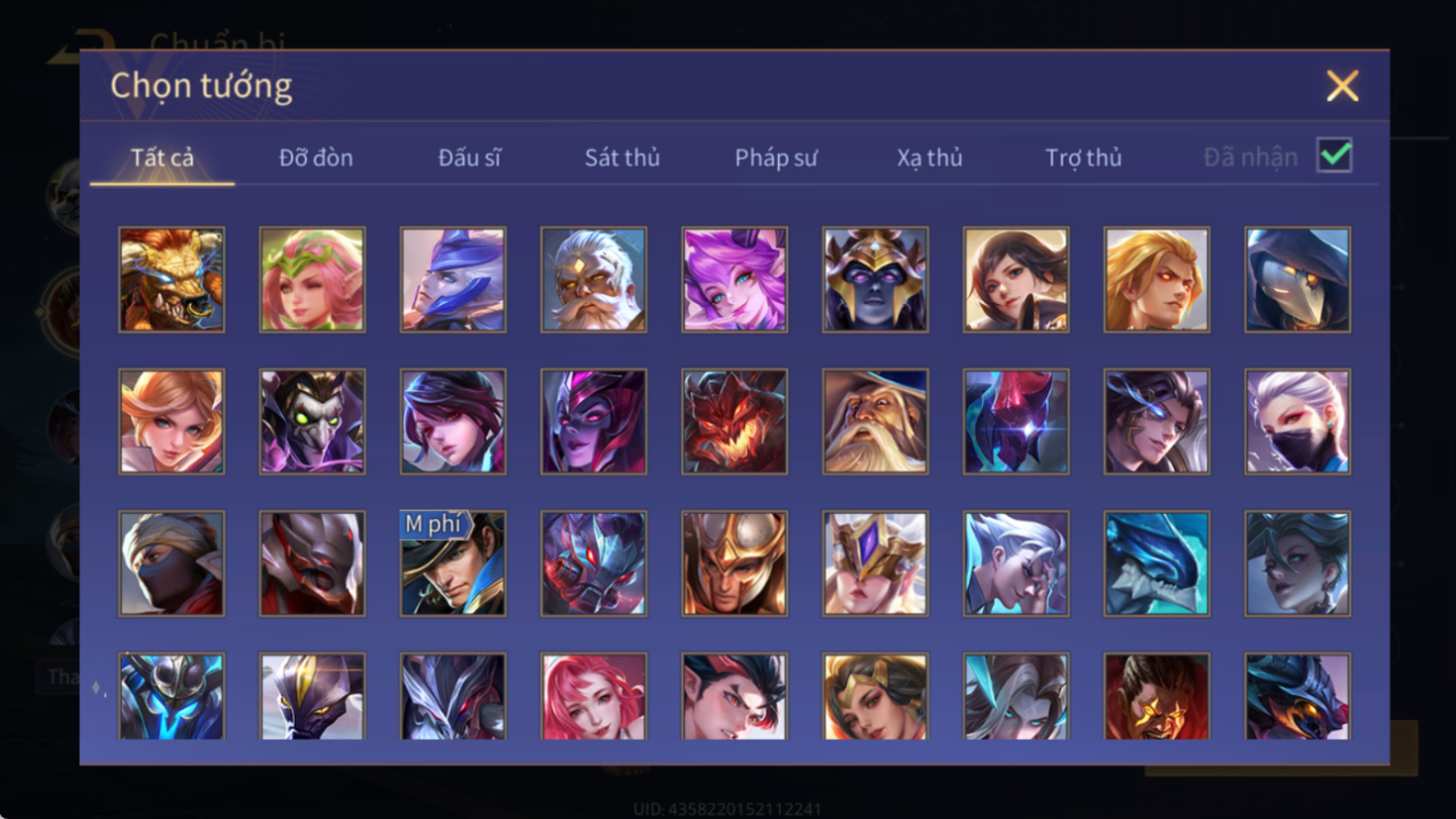Choose the pink-haired flower crown hero
This screenshot has height=819, width=1456.
(x=312, y=279)
